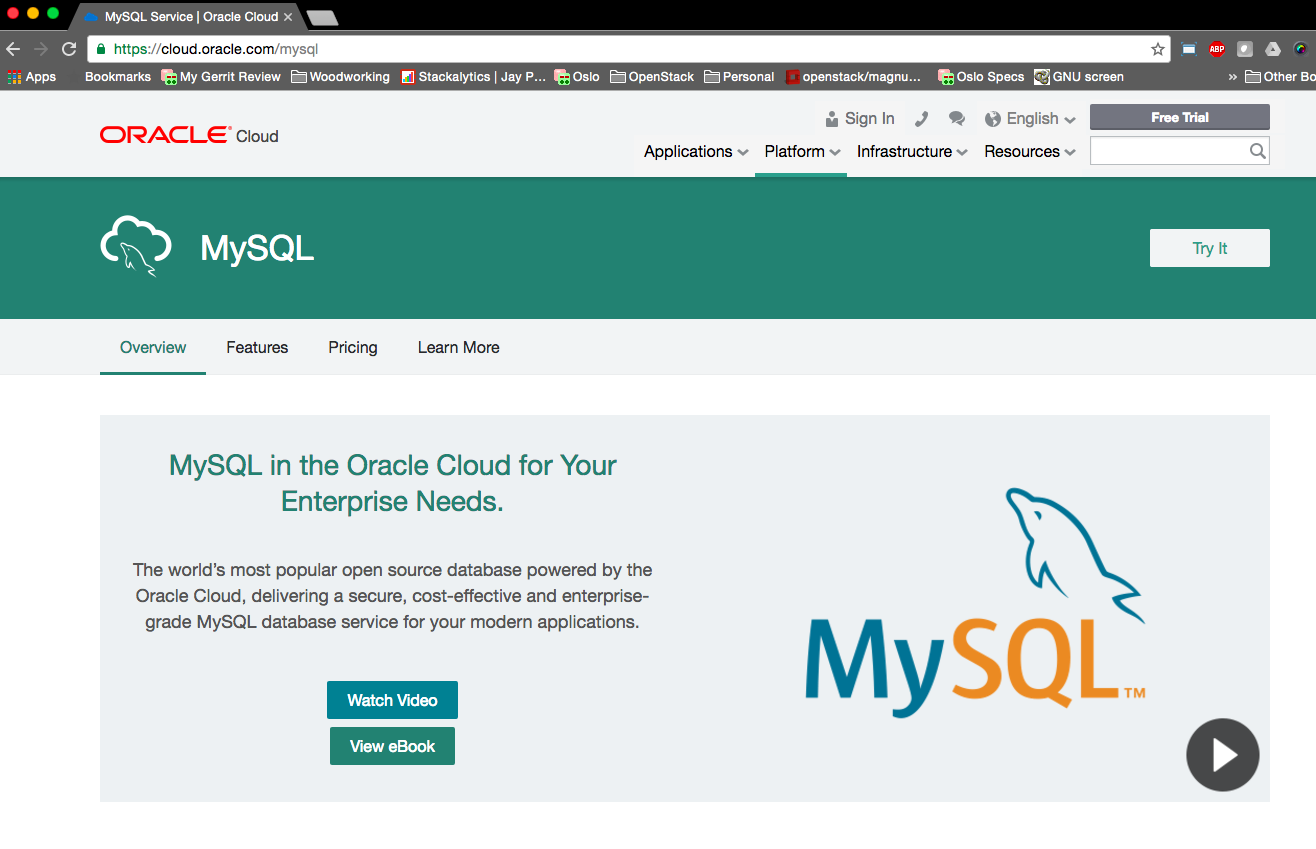Click the Try It button
This screenshot has width=1316, height=849.
pos(1210,248)
